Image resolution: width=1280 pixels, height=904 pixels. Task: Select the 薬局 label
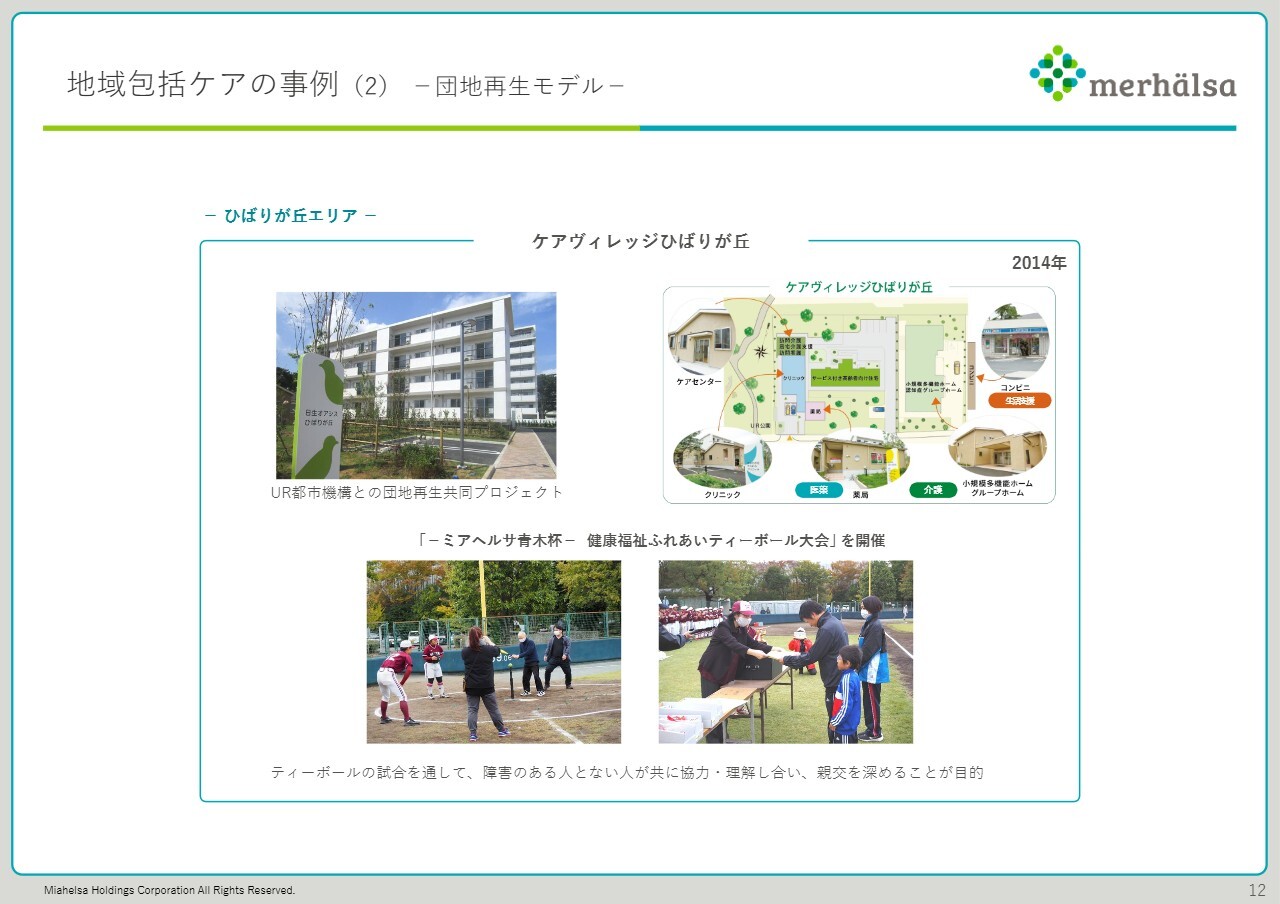861,494
